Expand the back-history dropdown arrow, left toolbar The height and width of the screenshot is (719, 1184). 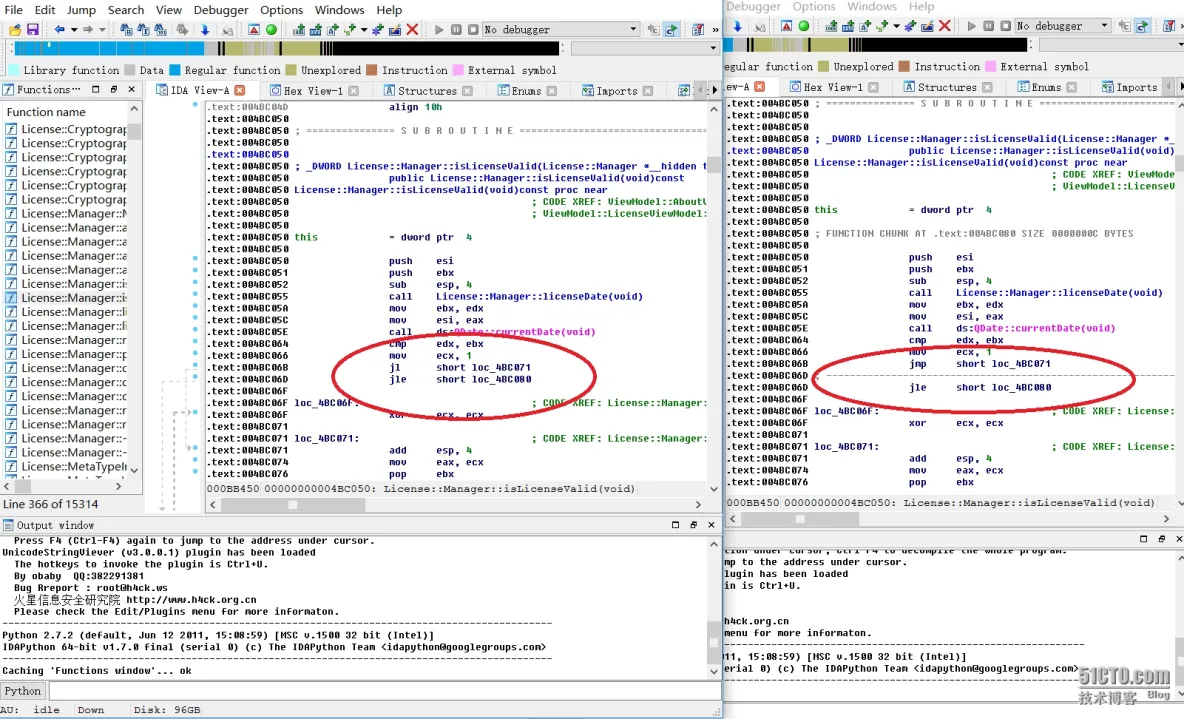pos(73,29)
